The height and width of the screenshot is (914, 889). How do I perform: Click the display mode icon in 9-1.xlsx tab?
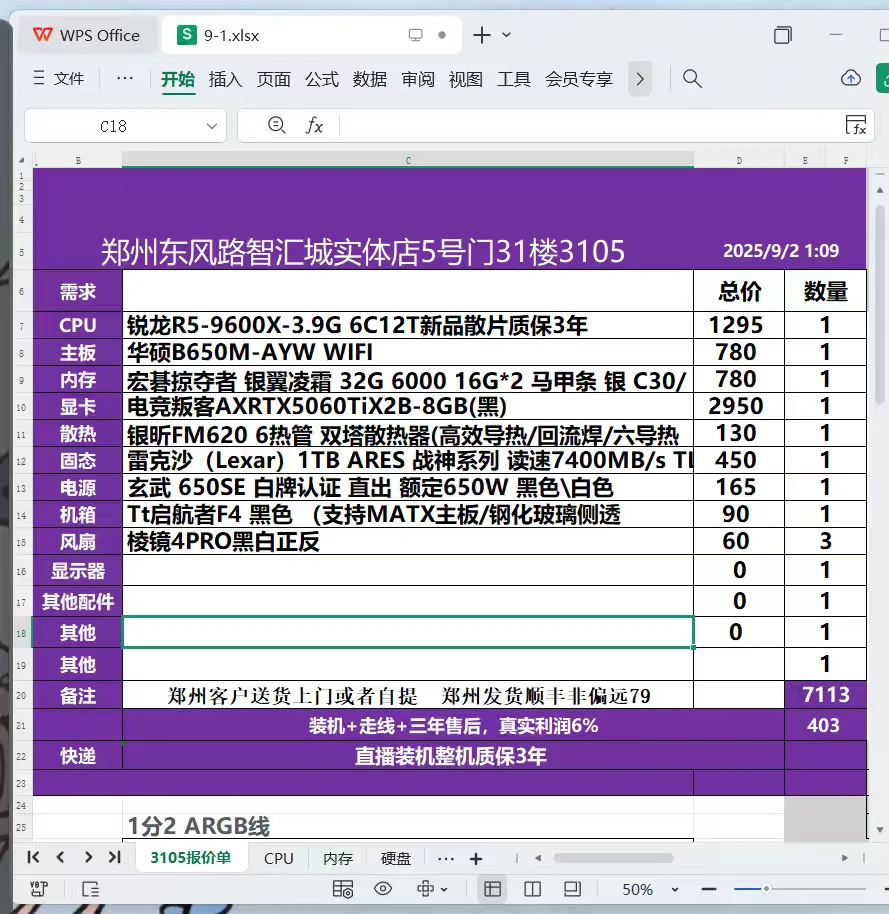coord(415,36)
